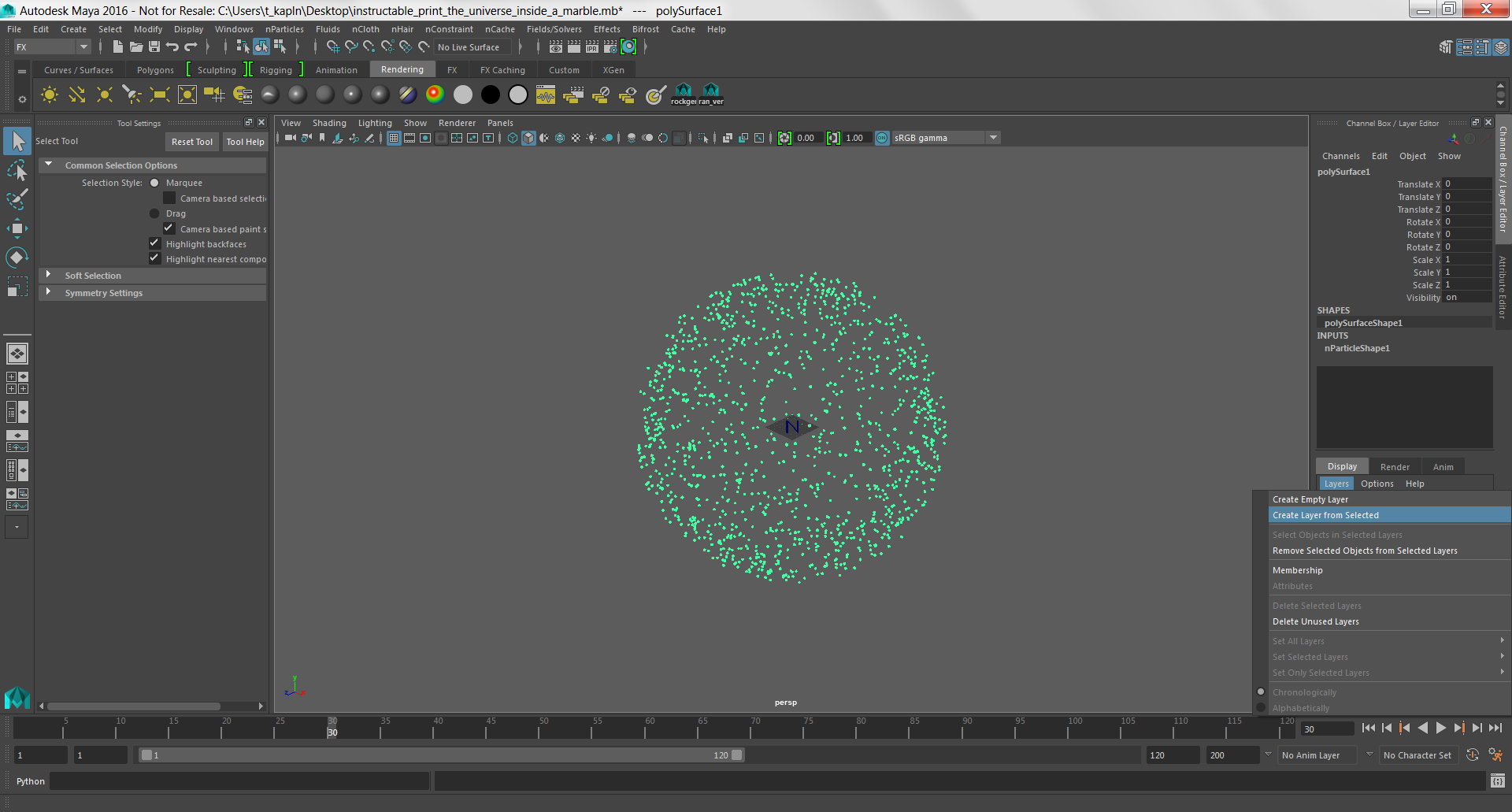Select the Rotate tool in the toolbox
Screen dimensions: 1512x812
click(17, 258)
